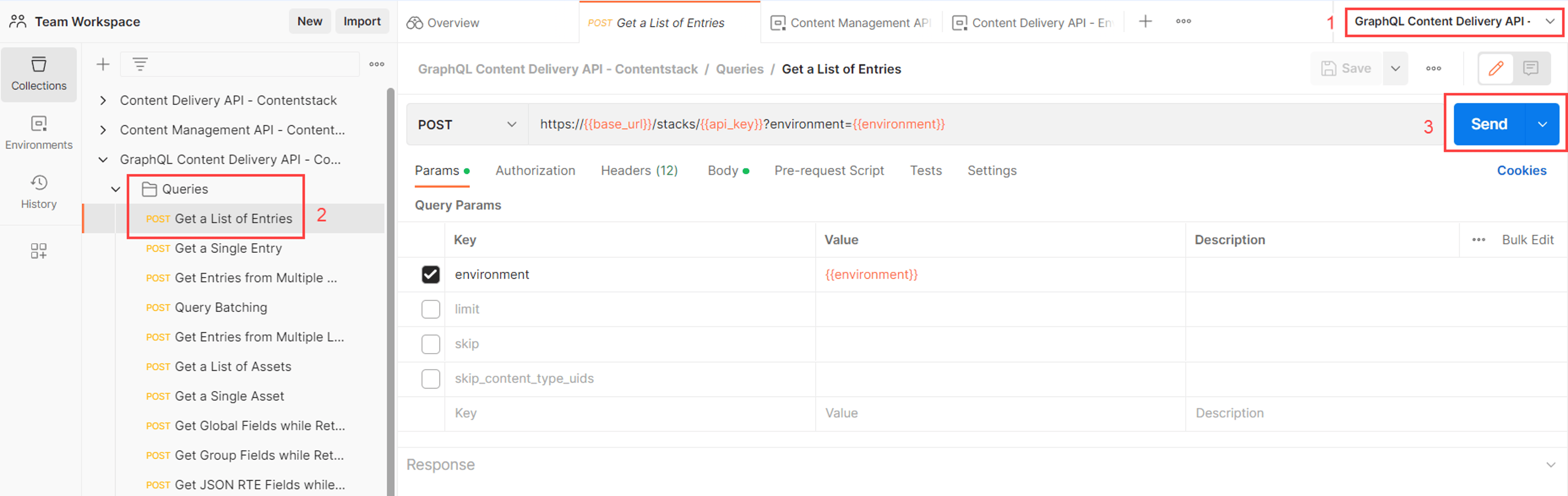Enable the skip_content_type_uids param checkbox
Viewport: 1568px width, 496px height.
430,378
